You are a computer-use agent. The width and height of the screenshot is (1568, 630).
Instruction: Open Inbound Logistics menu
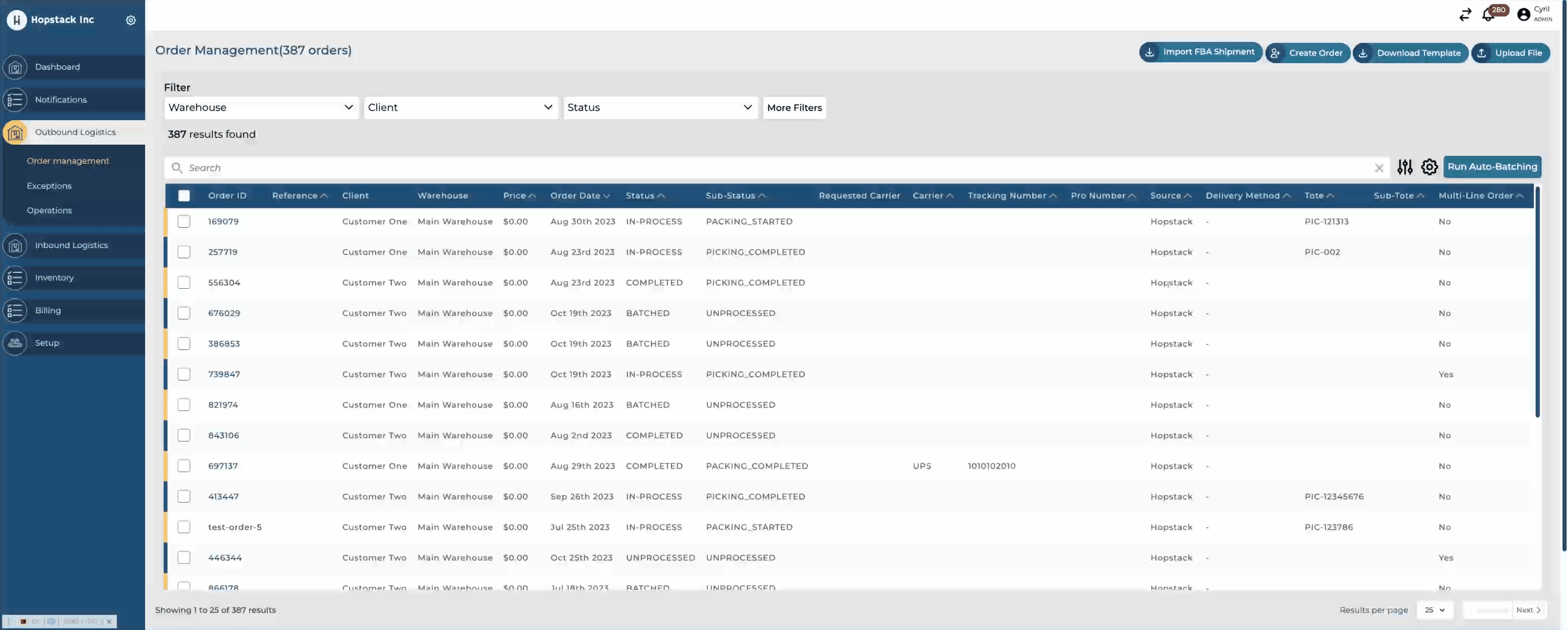[71, 245]
